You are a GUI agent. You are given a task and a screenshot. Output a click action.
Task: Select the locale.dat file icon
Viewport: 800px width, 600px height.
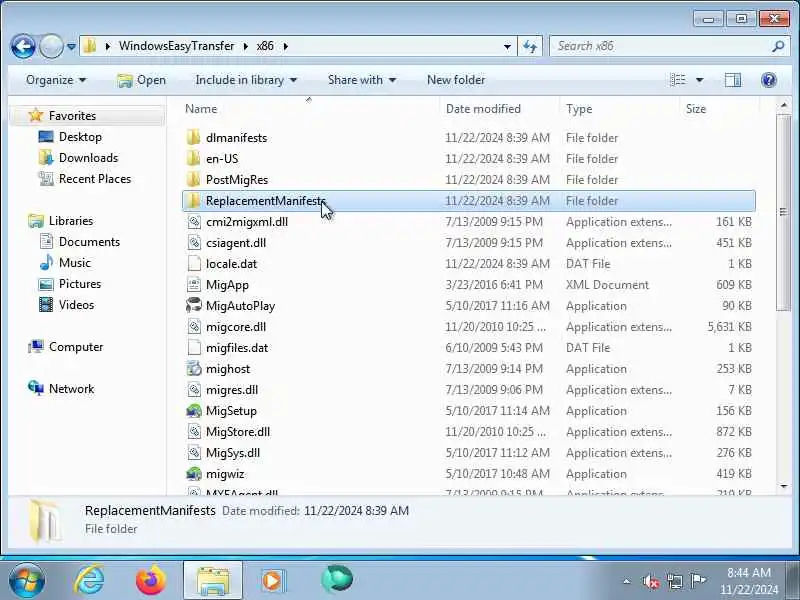pos(194,264)
